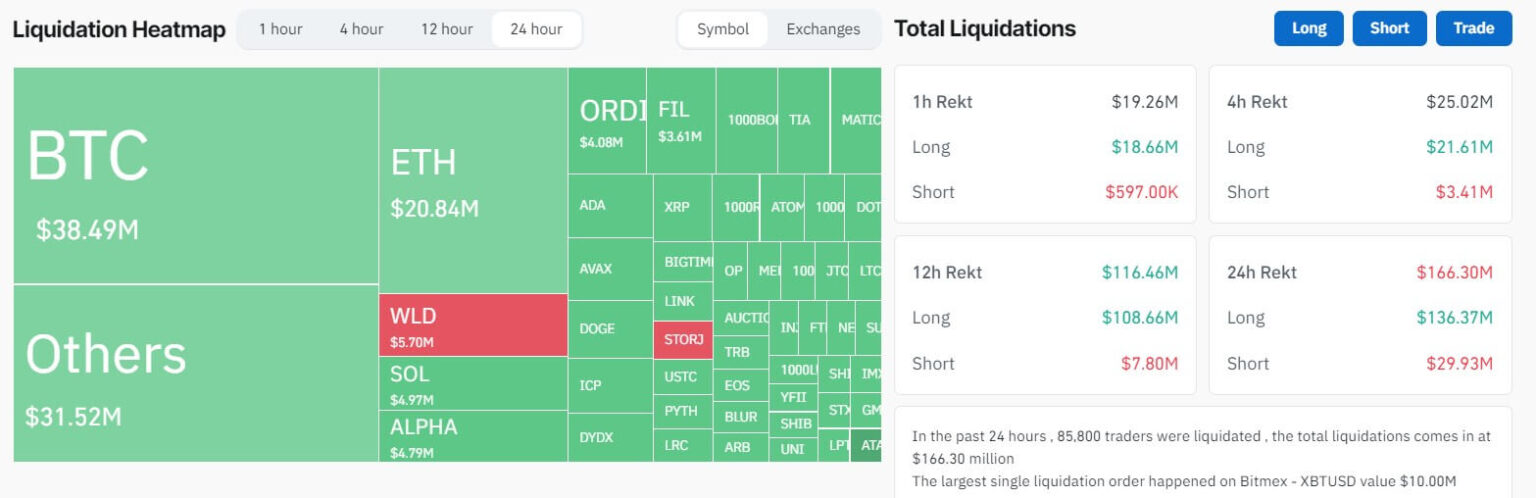Click the BTC $38.49M heatmap tile
Screen dimensions: 1536x498
click(196, 176)
